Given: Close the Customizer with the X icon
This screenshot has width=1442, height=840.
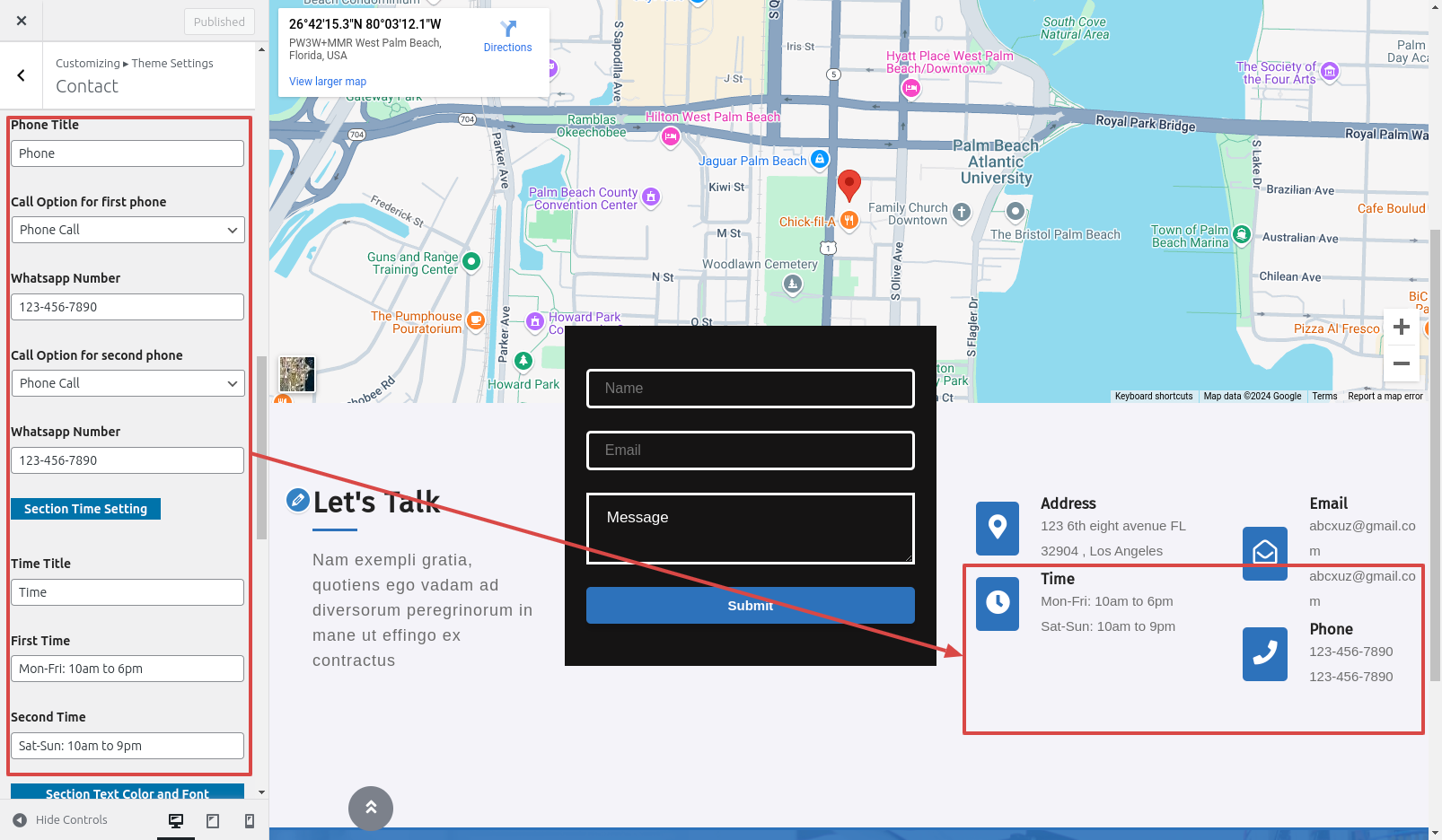Looking at the screenshot, I should click(x=22, y=21).
